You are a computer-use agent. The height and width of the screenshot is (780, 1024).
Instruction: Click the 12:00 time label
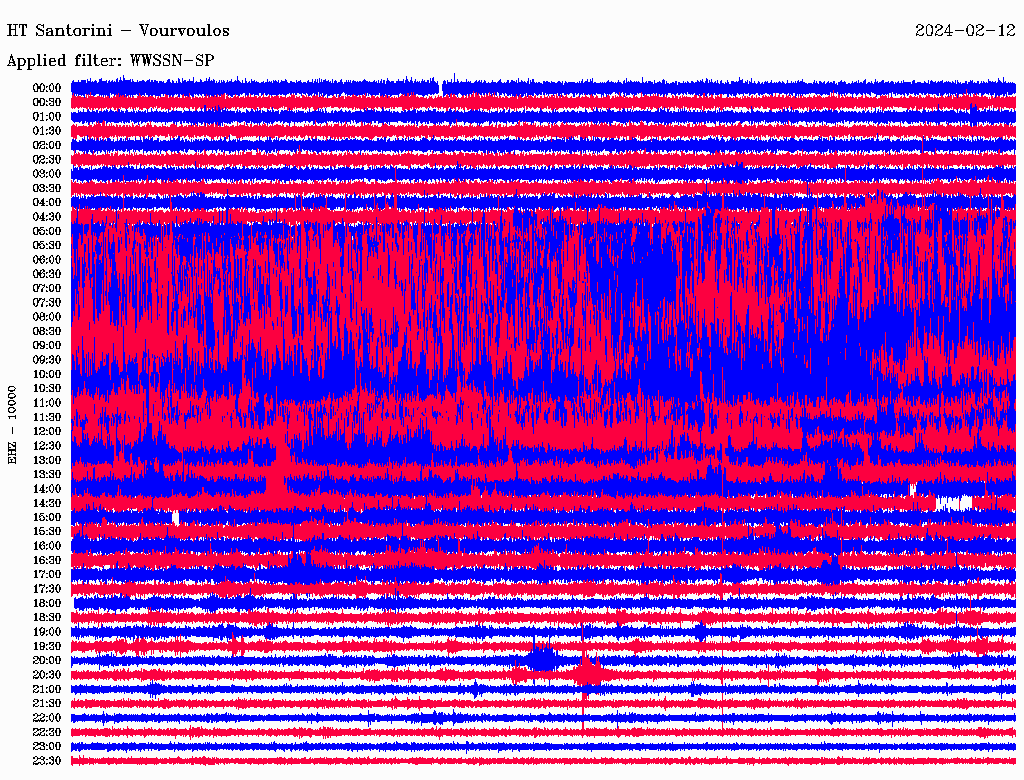pyautogui.click(x=47, y=431)
